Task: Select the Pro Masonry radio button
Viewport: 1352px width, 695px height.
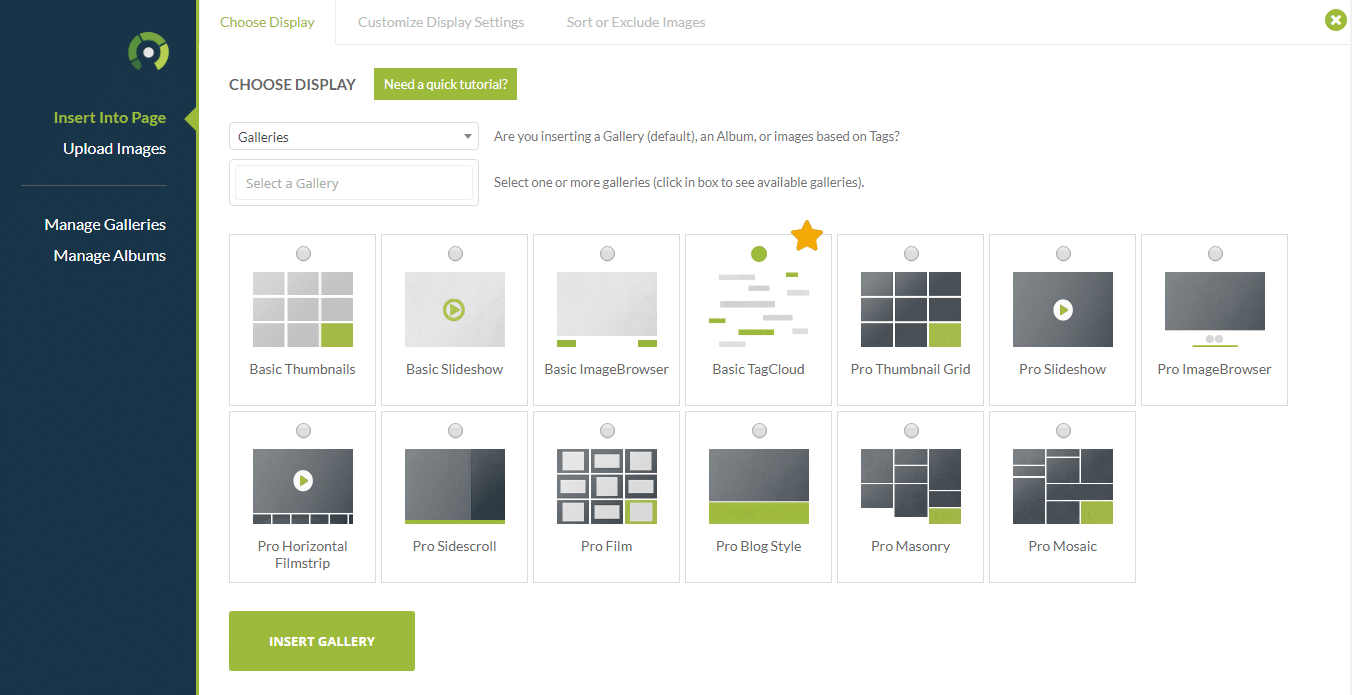Action: point(911,431)
